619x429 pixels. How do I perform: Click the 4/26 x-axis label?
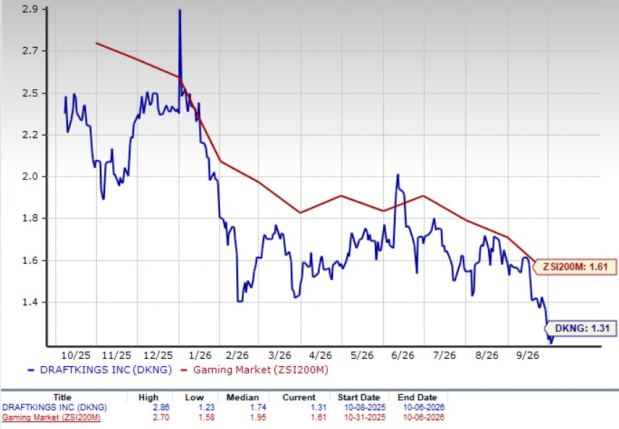[321, 356]
